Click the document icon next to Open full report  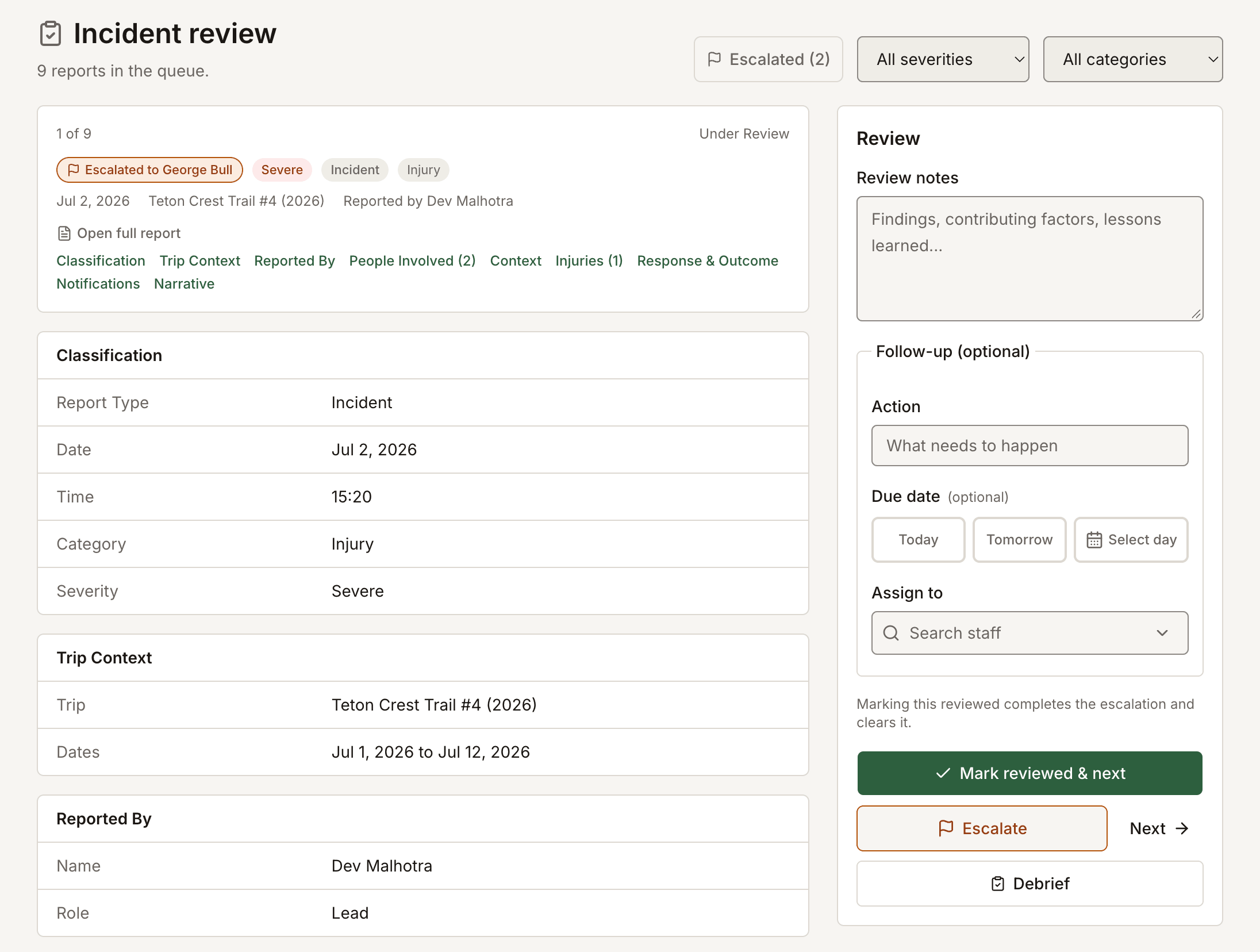(x=64, y=233)
